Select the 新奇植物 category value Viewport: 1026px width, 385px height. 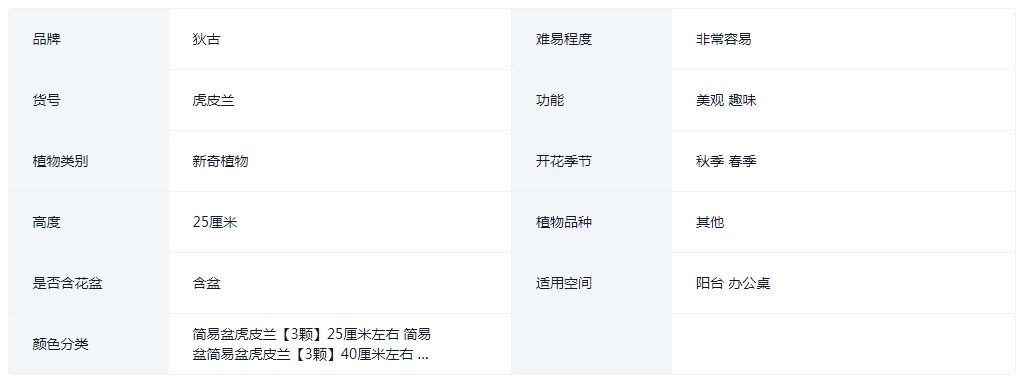coord(221,161)
